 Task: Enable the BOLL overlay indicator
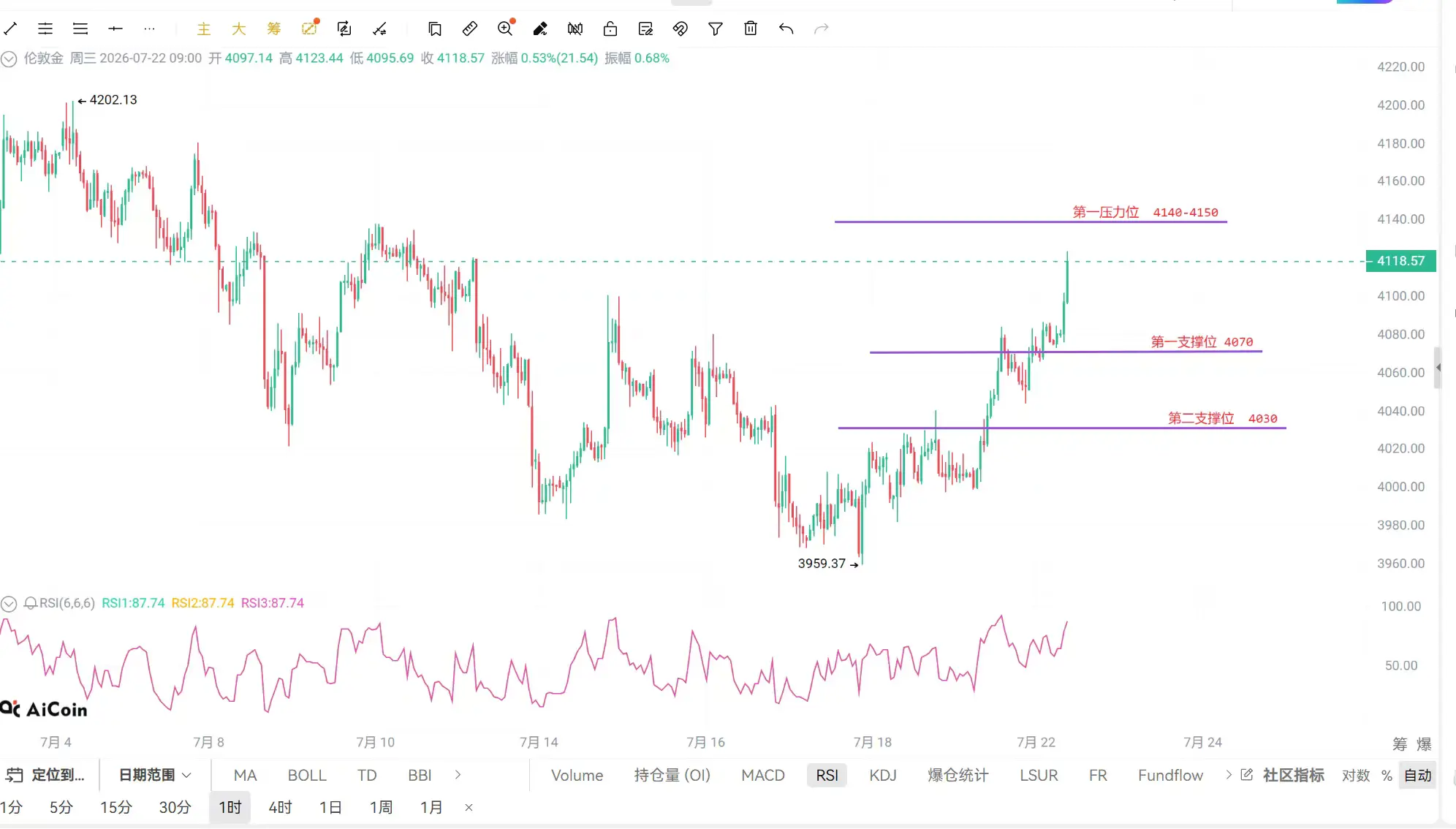point(307,775)
